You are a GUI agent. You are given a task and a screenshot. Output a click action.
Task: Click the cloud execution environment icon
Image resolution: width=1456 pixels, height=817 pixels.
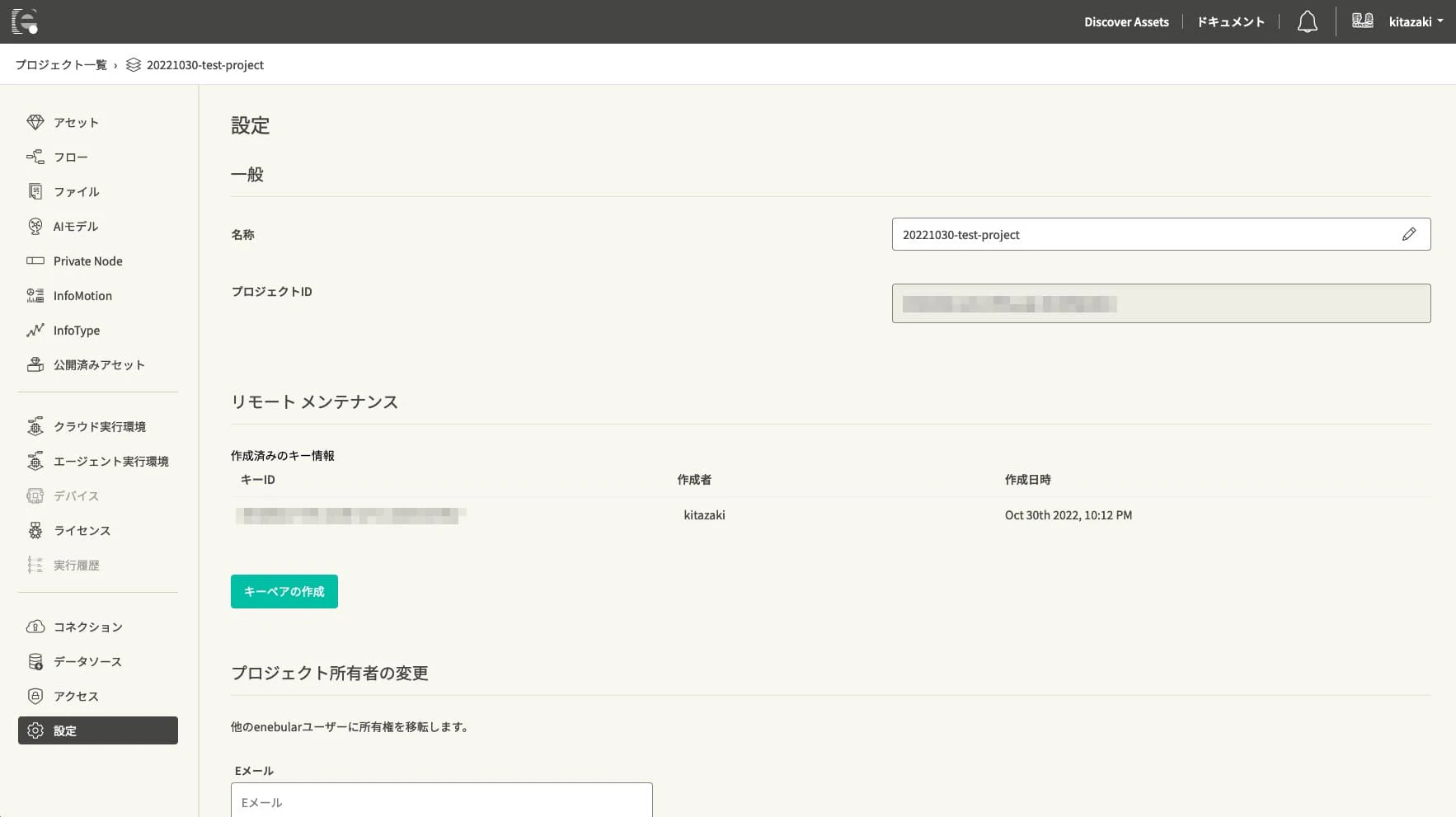click(35, 426)
